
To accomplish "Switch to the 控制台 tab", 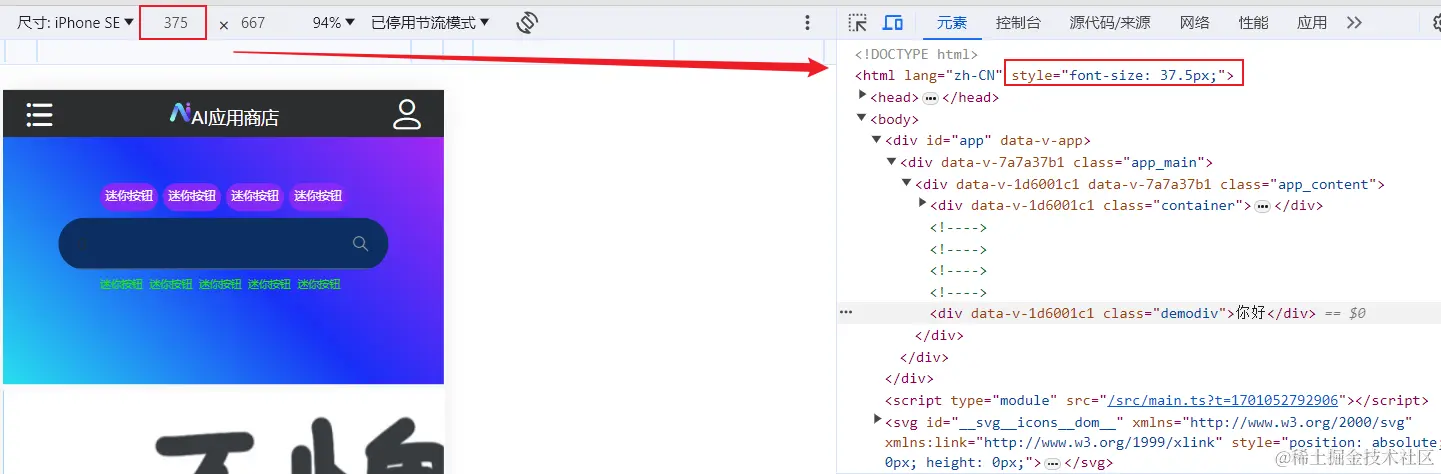I will click(1018, 22).
